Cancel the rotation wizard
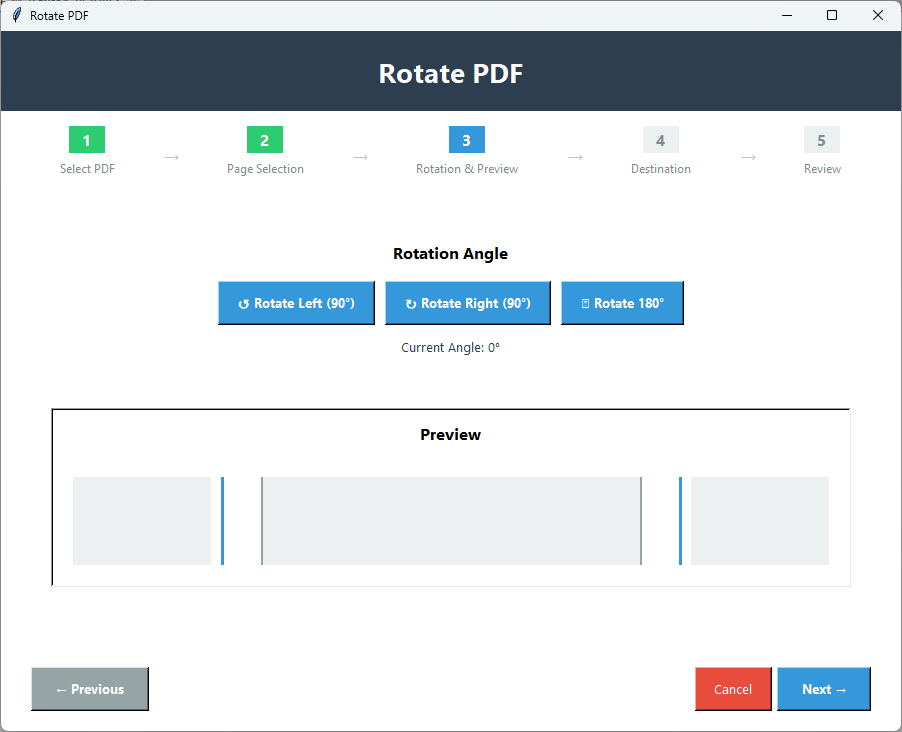The height and width of the screenshot is (732, 902). [x=732, y=688]
